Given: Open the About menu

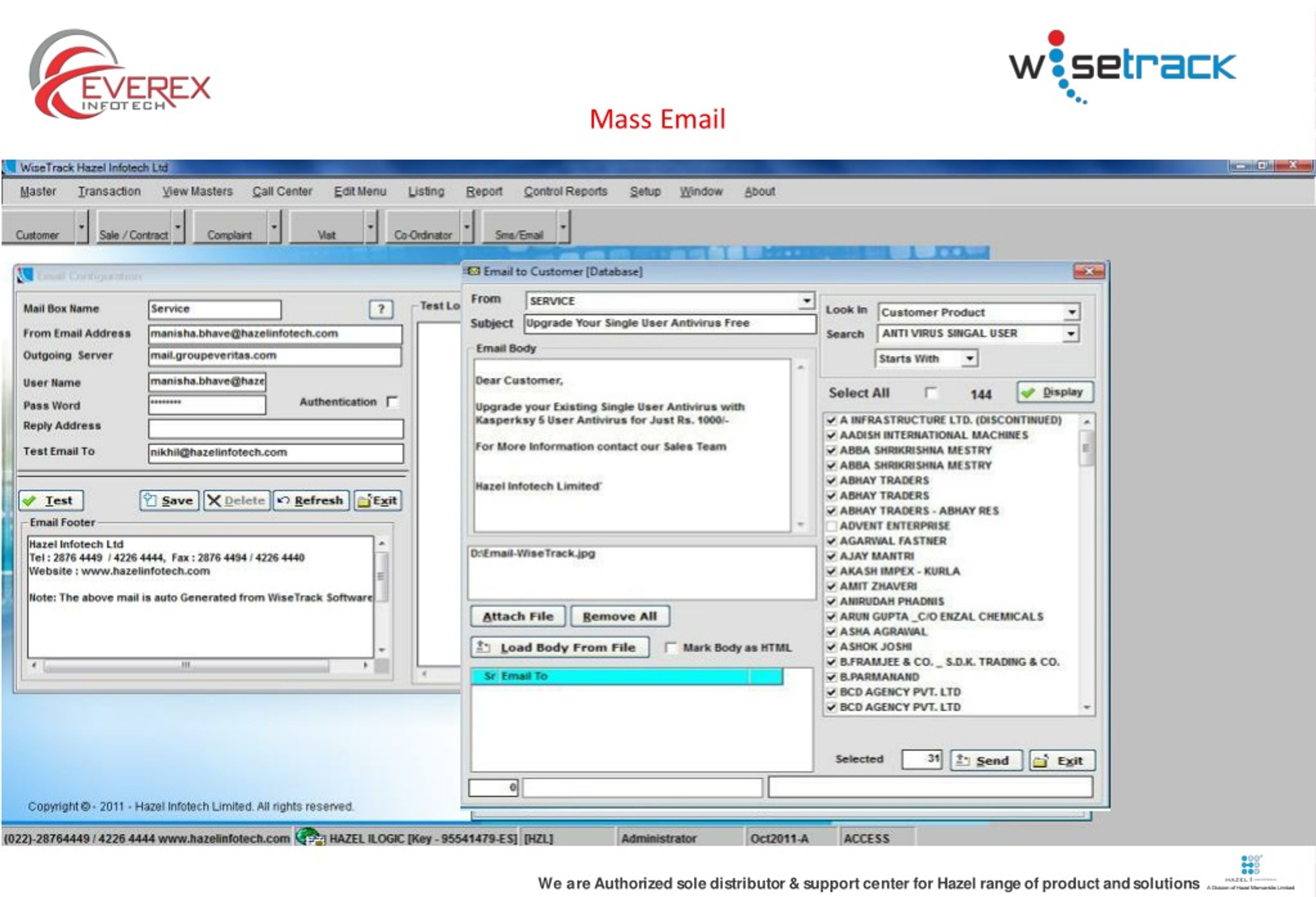Looking at the screenshot, I should point(759,191).
